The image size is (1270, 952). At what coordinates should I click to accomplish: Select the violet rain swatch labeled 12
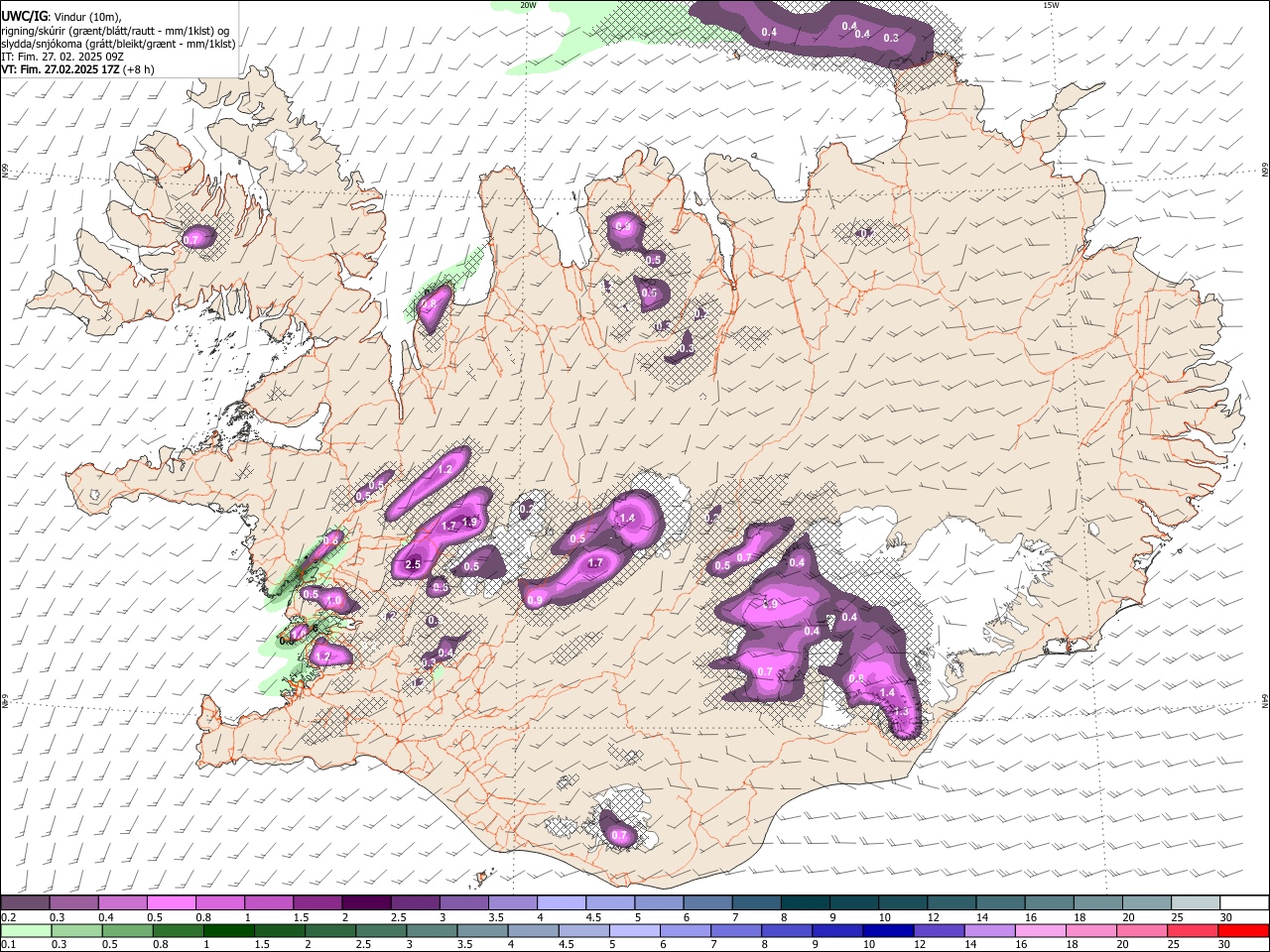click(x=939, y=931)
